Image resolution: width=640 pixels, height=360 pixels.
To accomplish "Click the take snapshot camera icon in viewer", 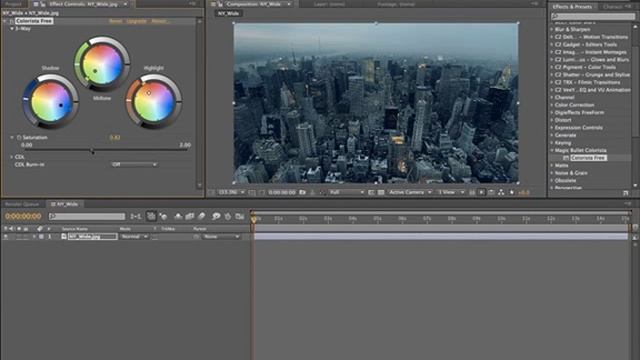I will [x=302, y=192].
